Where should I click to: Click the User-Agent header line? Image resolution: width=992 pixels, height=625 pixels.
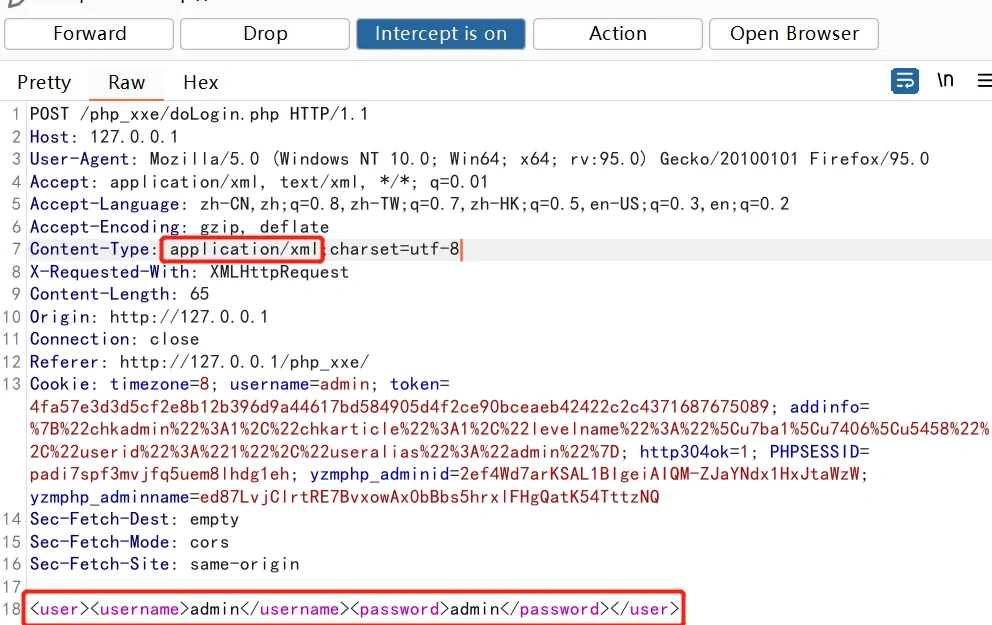coord(480,159)
